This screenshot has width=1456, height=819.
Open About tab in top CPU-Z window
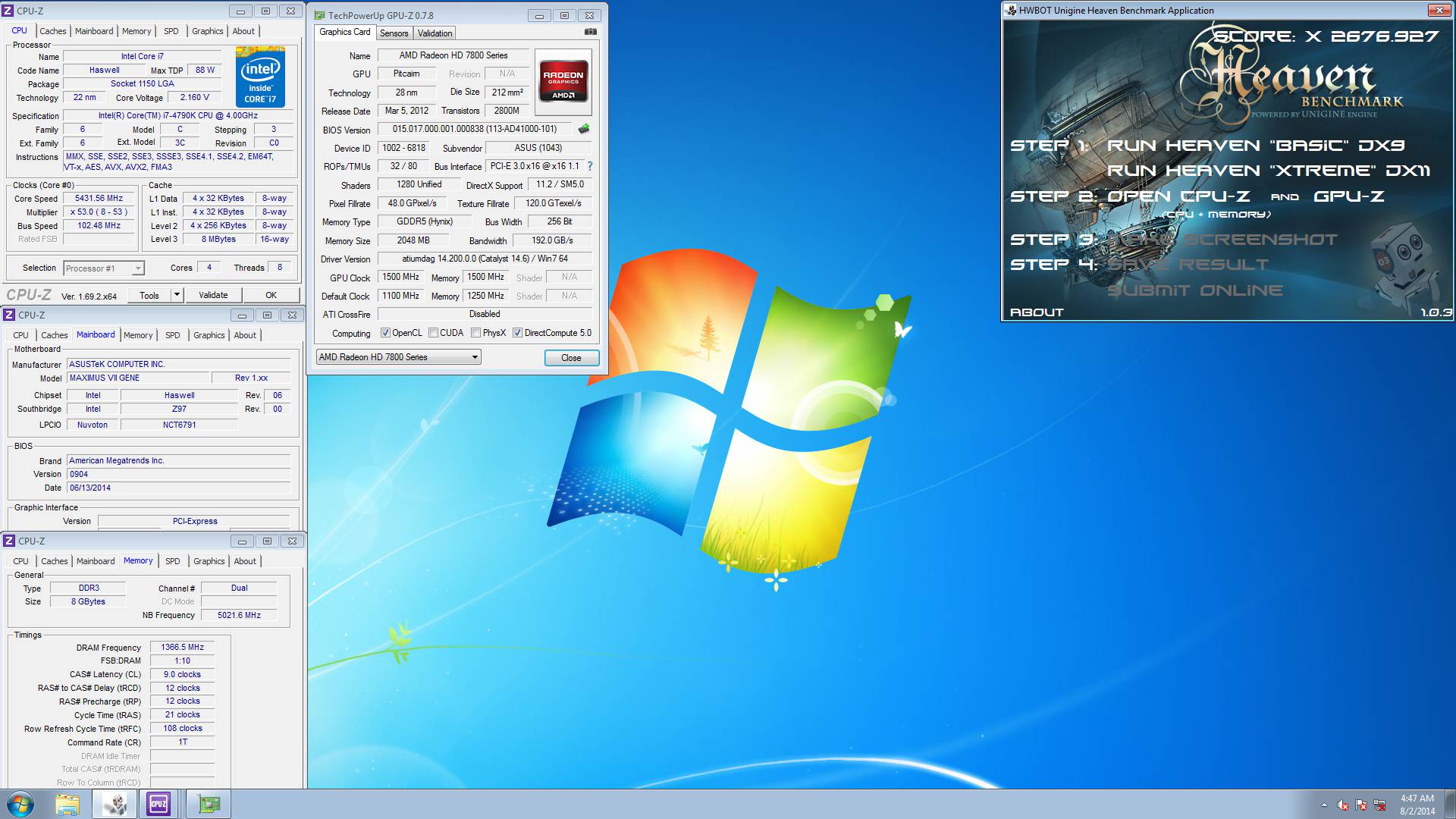coord(243,31)
